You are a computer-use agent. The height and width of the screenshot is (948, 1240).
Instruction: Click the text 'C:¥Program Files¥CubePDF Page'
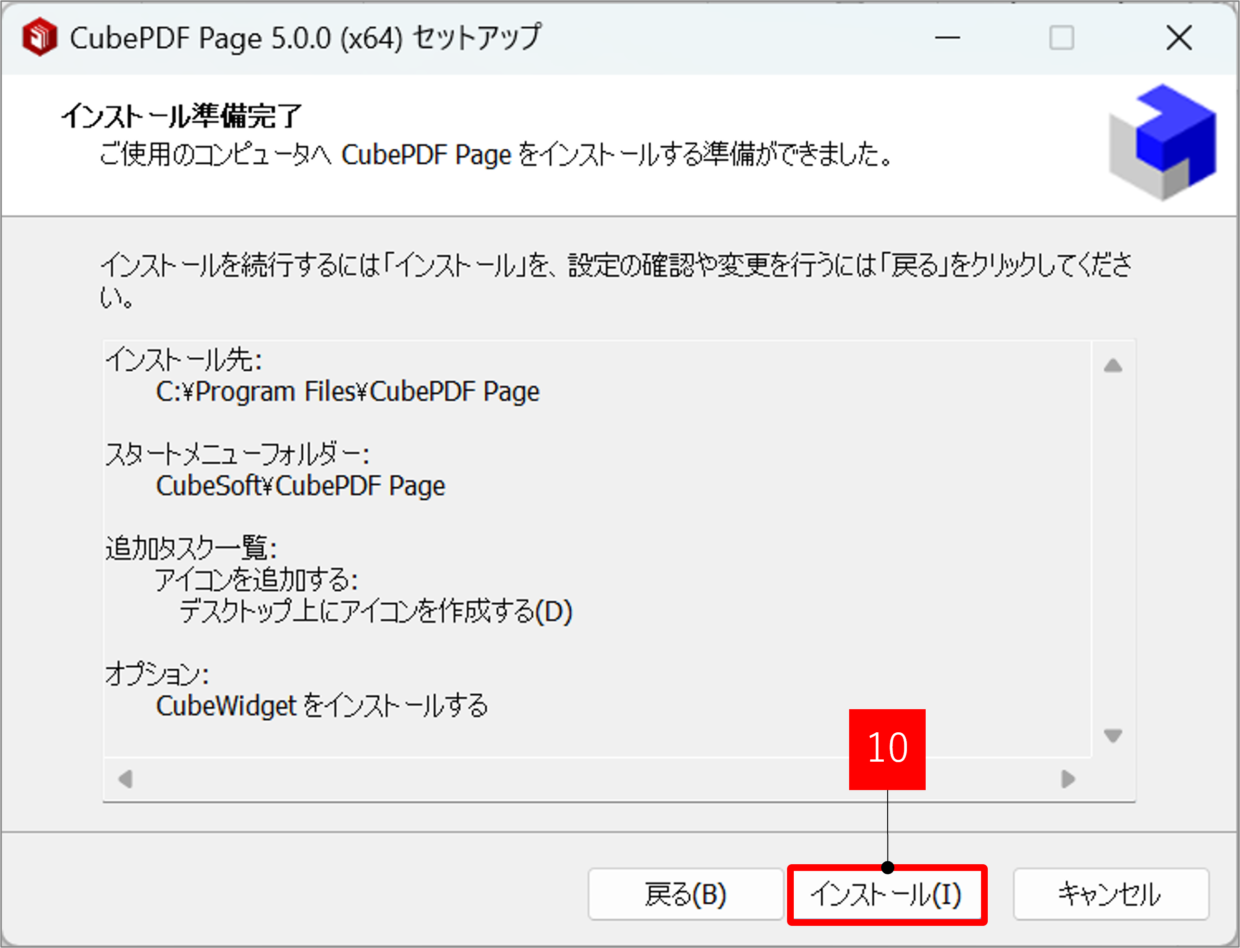(348, 392)
